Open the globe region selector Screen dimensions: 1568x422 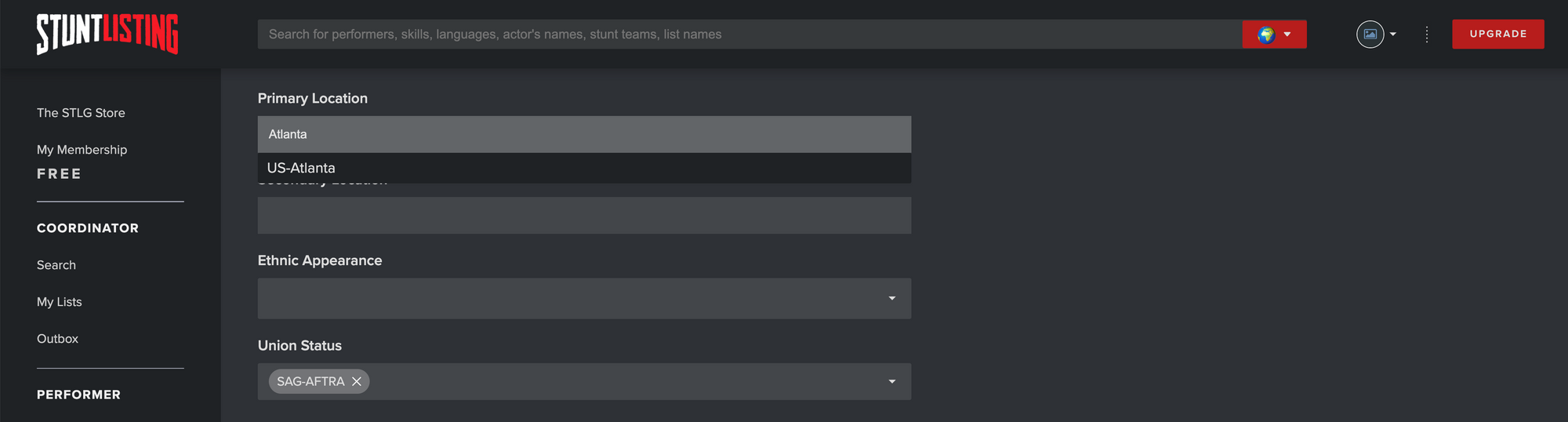[x=1274, y=35]
